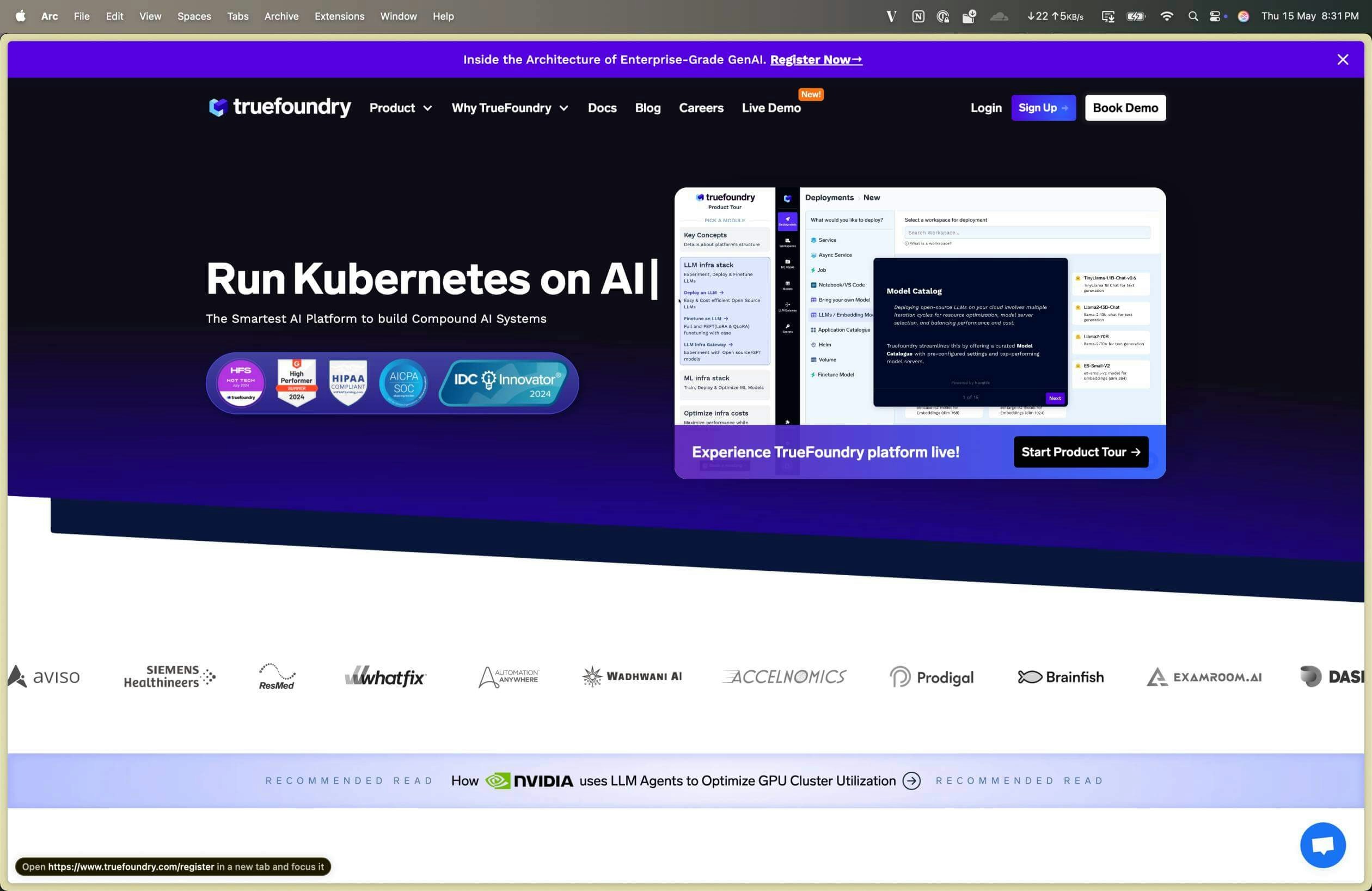Click the Accelnomics logo
Image resolution: width=1372 pixels, height=891 pixels.
point(785,676)
